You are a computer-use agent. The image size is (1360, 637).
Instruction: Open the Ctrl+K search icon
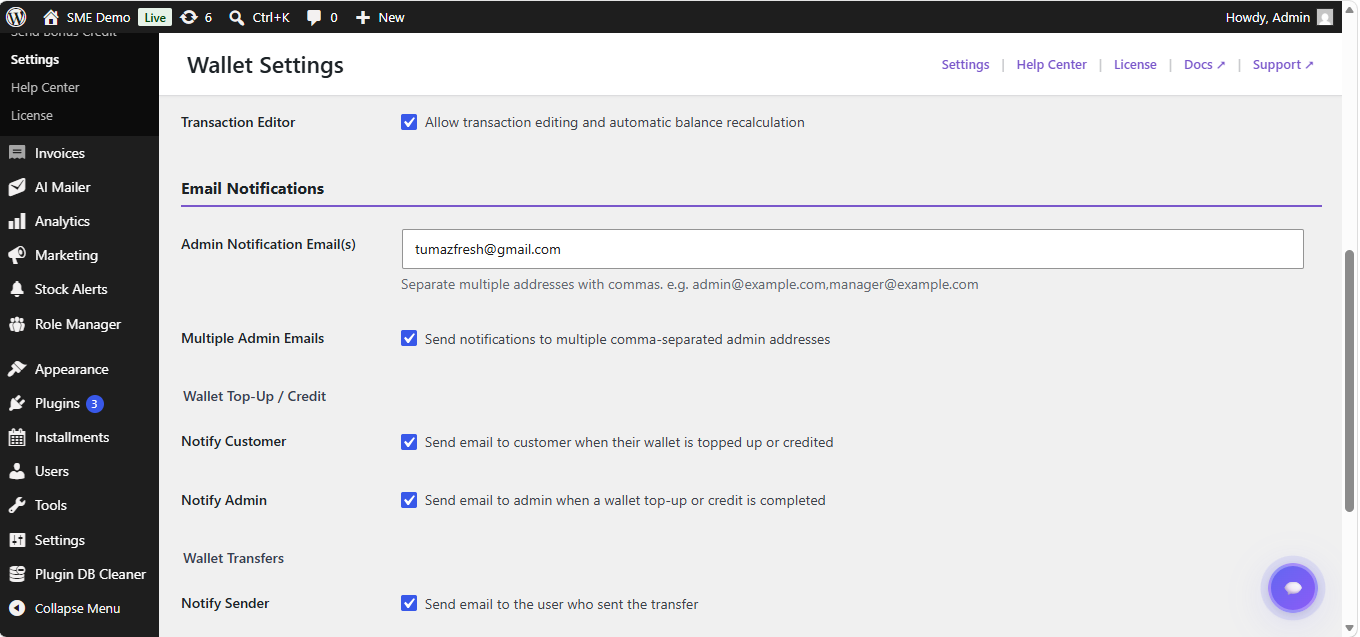[x=237, y=17]
